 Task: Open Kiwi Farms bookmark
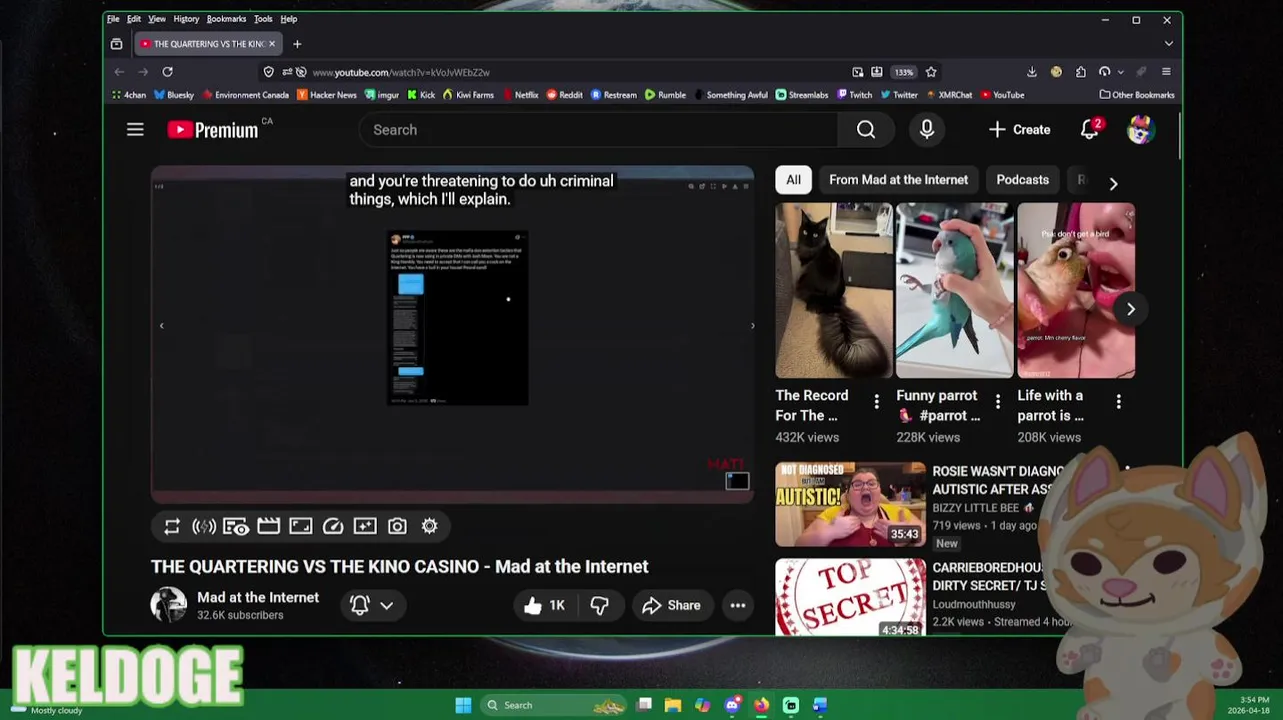click(468, 95)
